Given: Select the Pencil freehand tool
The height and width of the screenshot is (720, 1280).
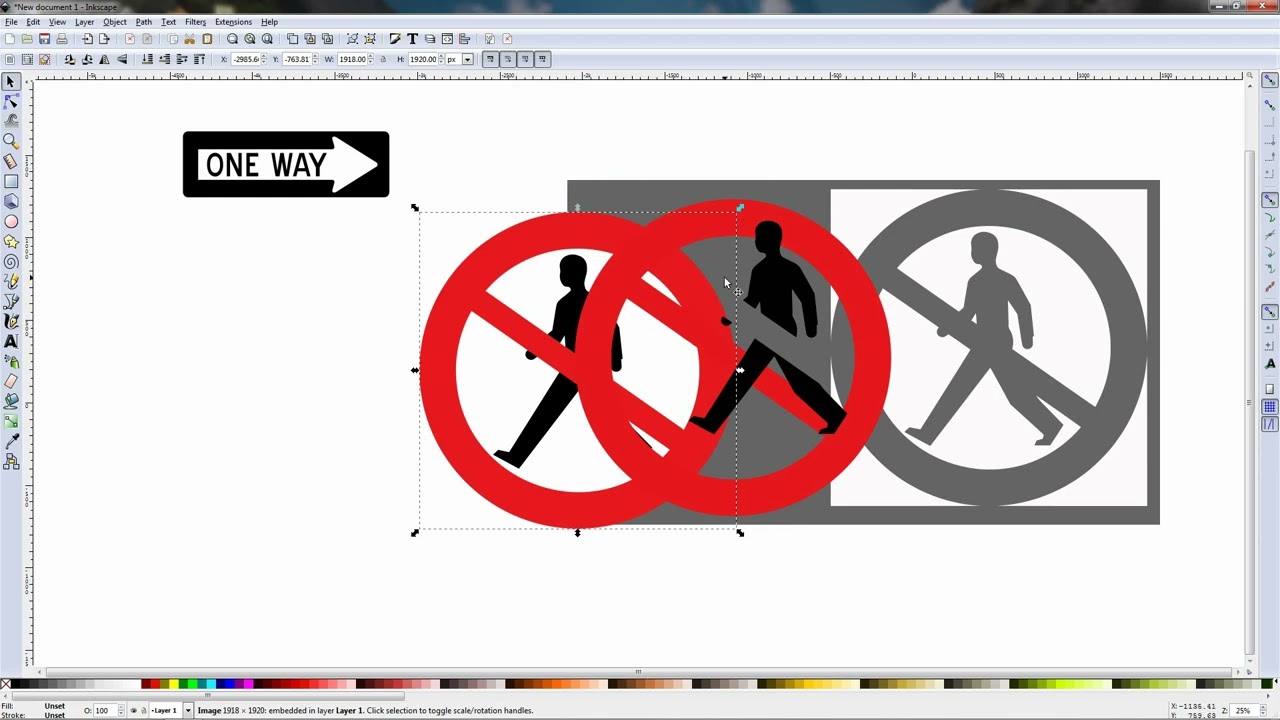Looking at the screenshot, I should click(x=11, y=281).
